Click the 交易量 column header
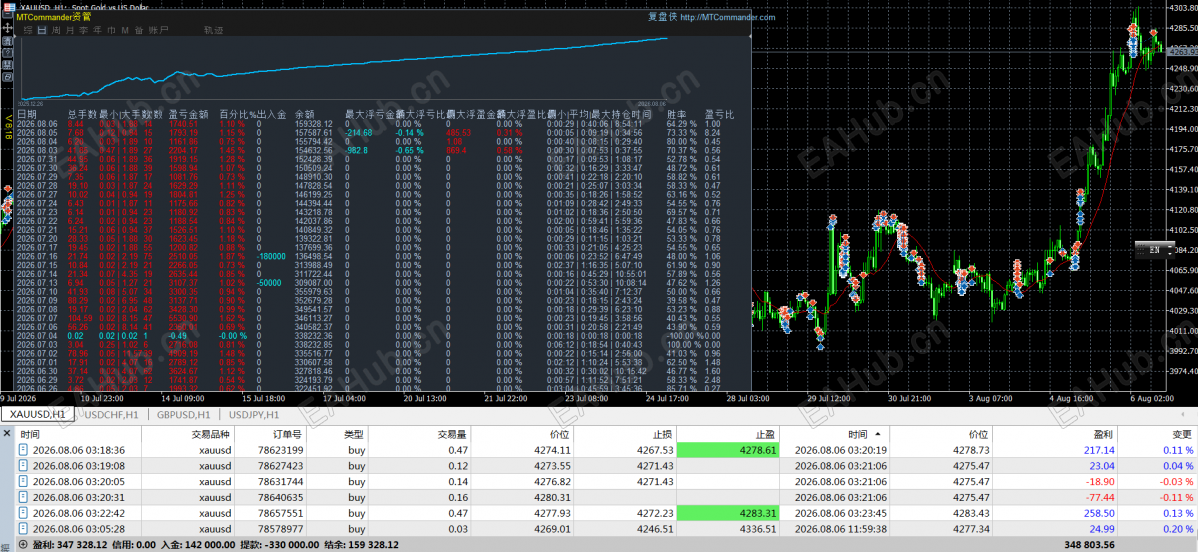The width and height of the screenshot is (1198, 552). pyautogui.click(x=452, y=433)
